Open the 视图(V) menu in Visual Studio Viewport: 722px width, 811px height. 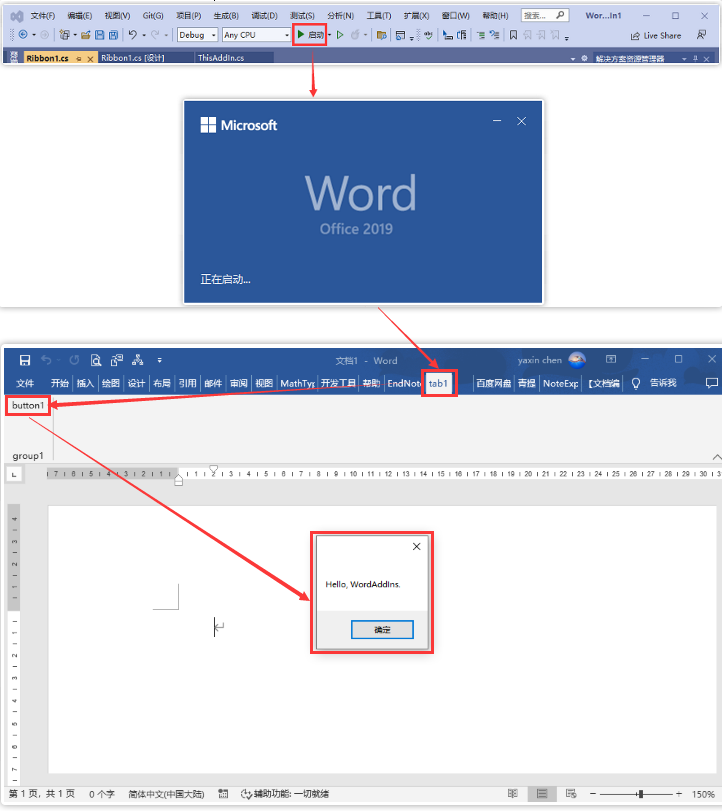pyautogui.click(x=117, y=16)
